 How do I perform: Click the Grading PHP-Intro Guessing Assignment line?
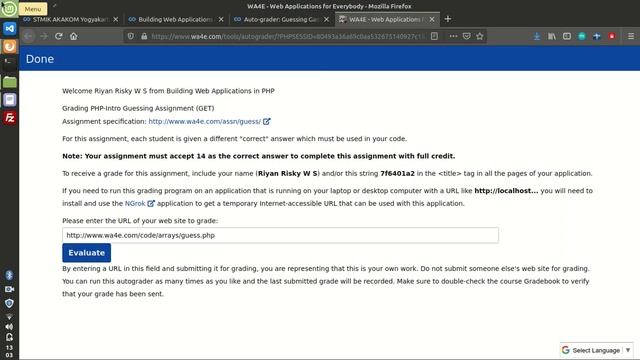tap(138, 108)
